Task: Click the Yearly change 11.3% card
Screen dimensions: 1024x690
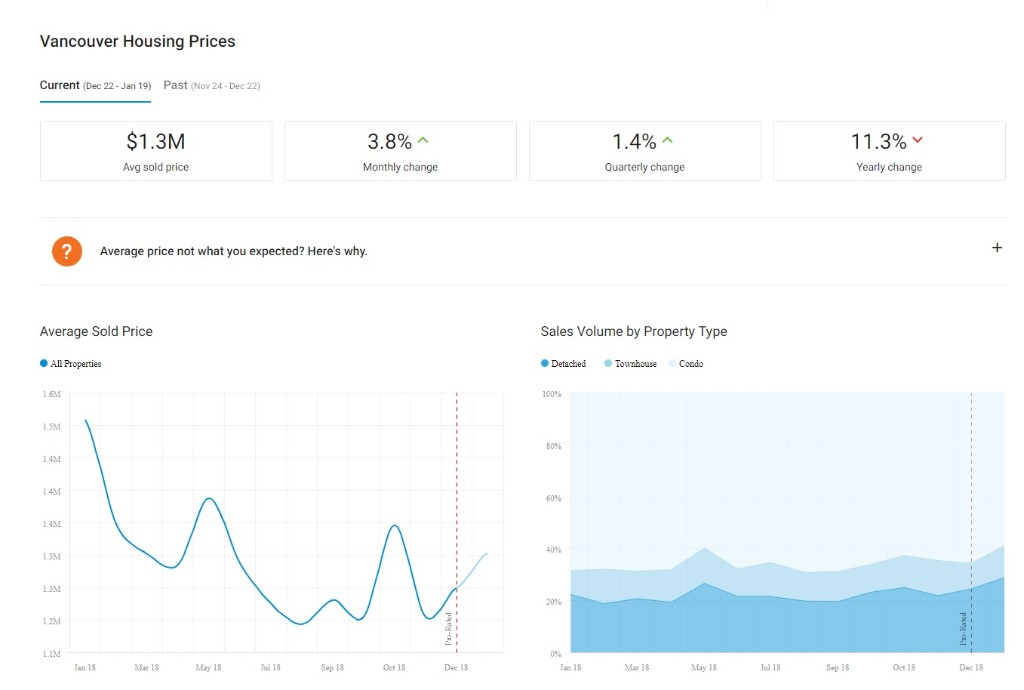Action: 889,151
